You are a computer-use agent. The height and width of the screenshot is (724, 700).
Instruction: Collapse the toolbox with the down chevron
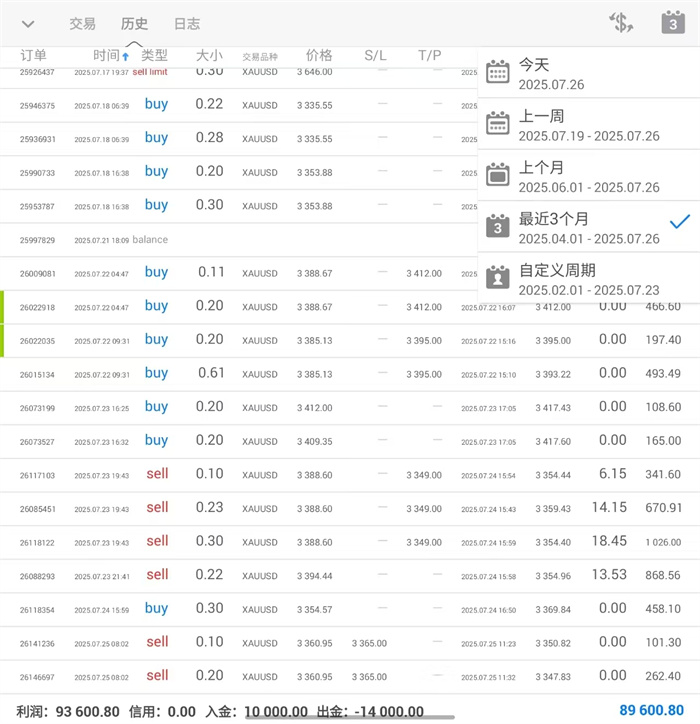28,24
